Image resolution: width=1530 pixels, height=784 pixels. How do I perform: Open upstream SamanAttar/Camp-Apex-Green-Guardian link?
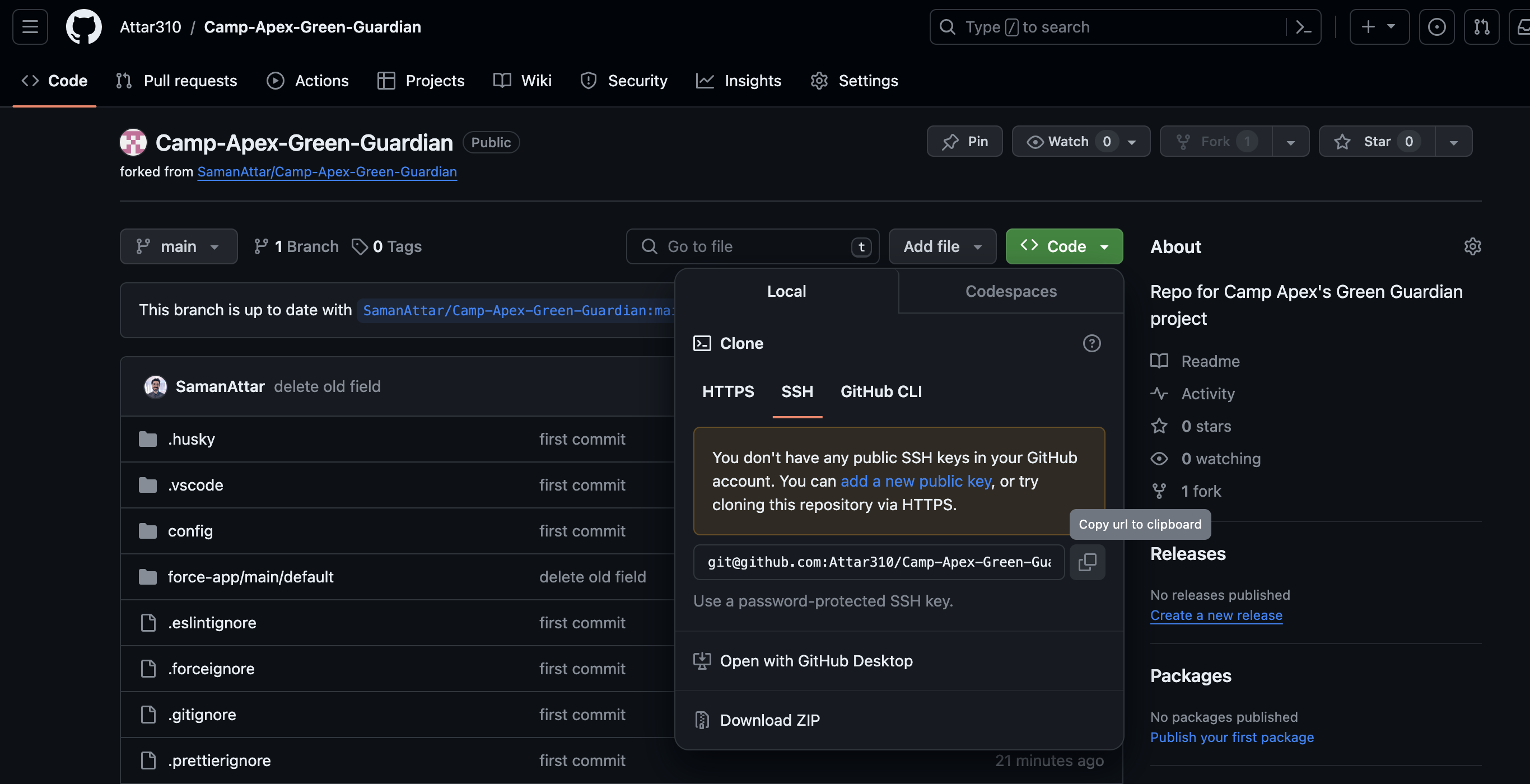(326, 172)
